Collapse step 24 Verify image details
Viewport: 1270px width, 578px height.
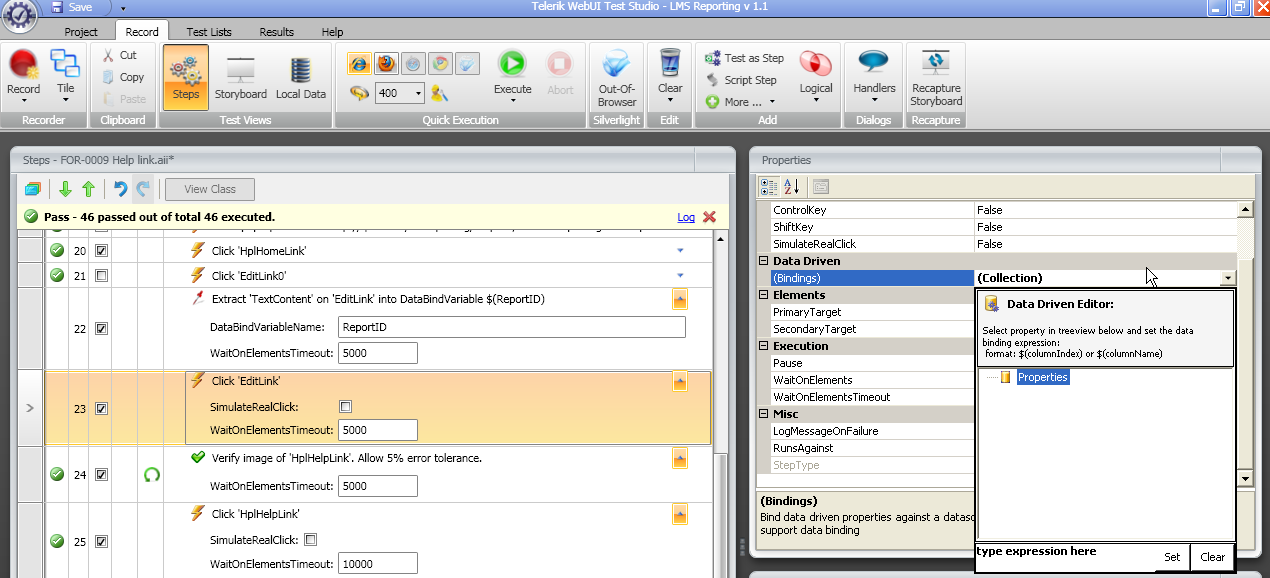[x=680, y=458]
